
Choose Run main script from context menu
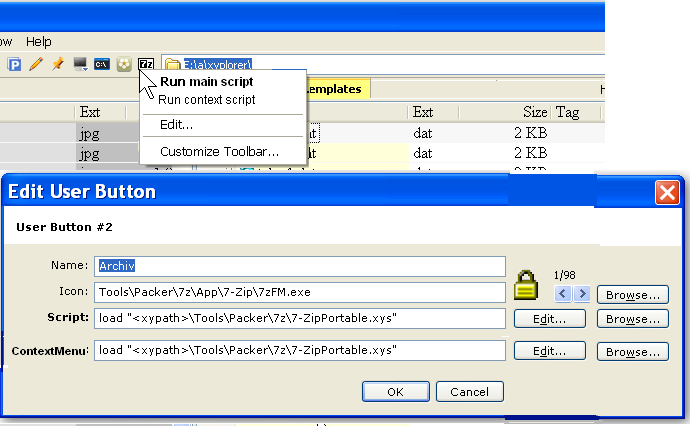click(206, 82)
